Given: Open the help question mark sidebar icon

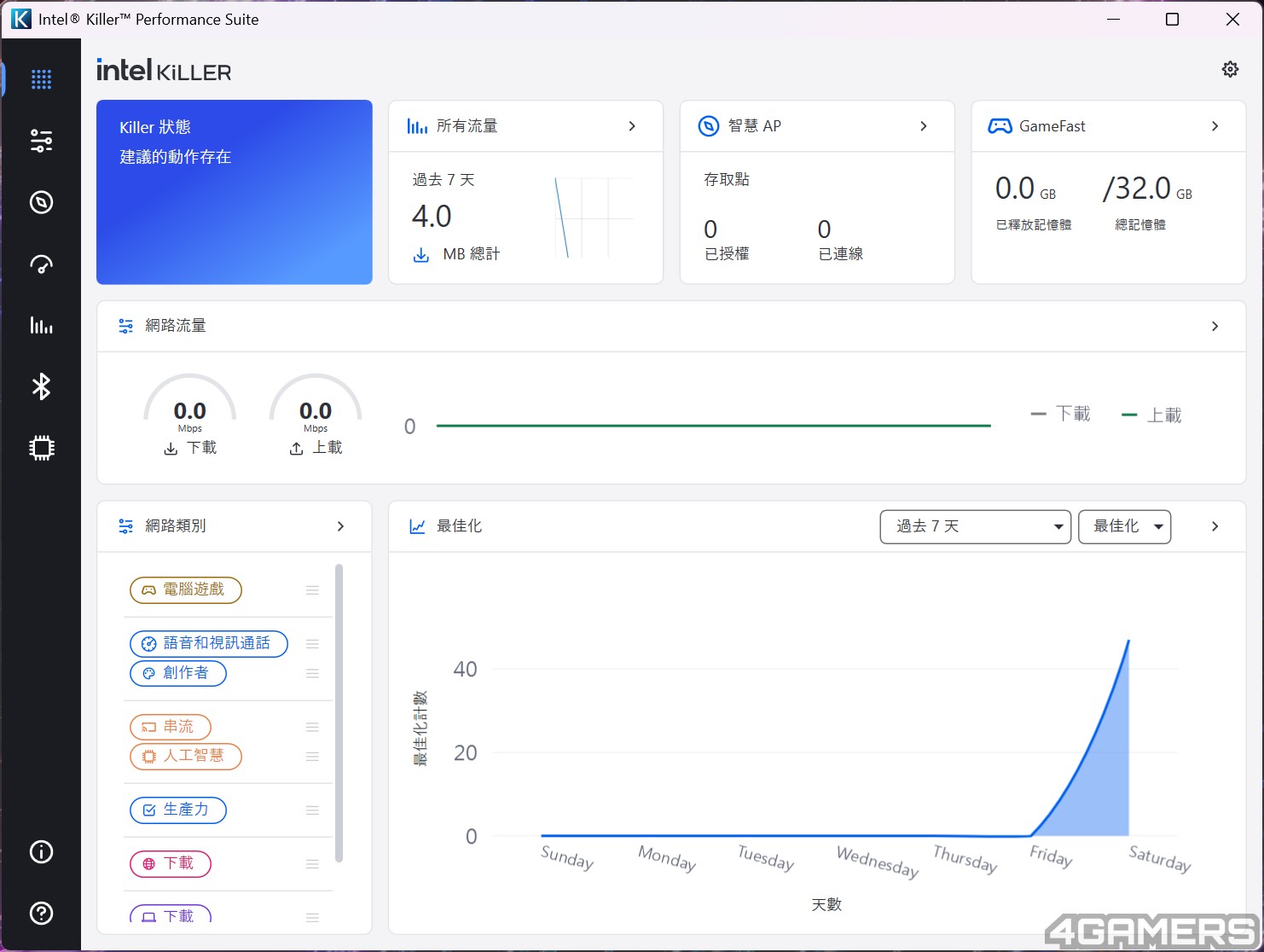Looking at the screenshot, I should click(x=41, y=913).
